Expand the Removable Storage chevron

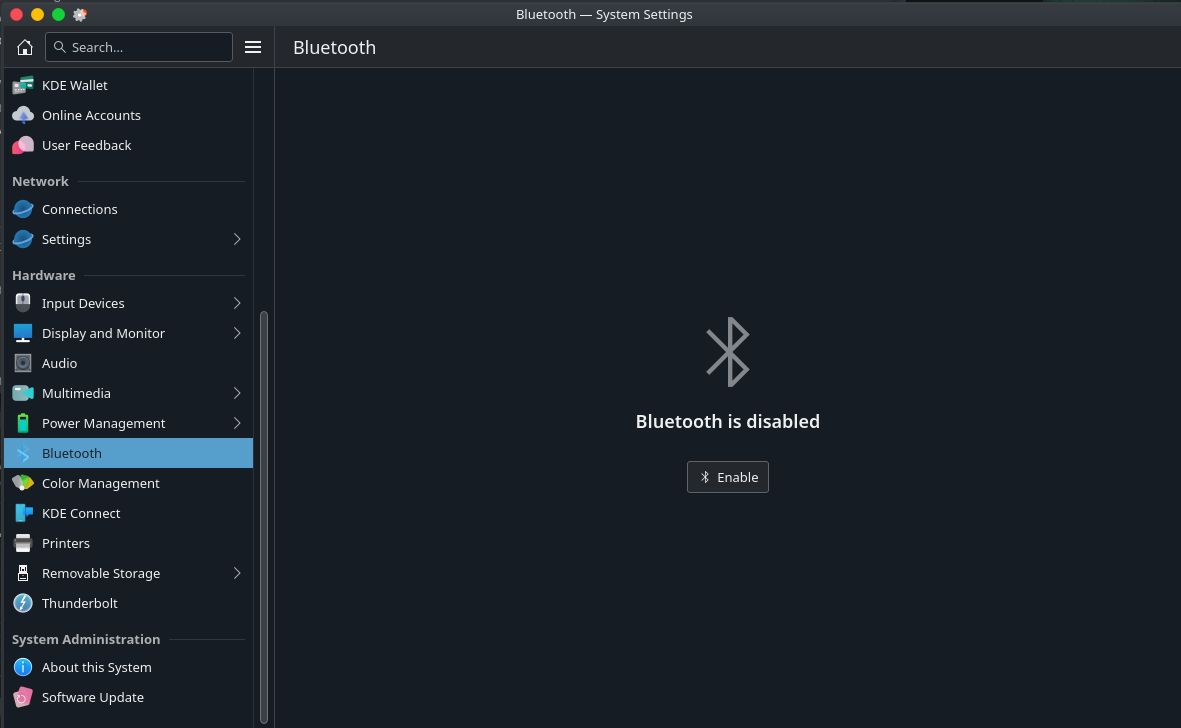click(237, 574)
